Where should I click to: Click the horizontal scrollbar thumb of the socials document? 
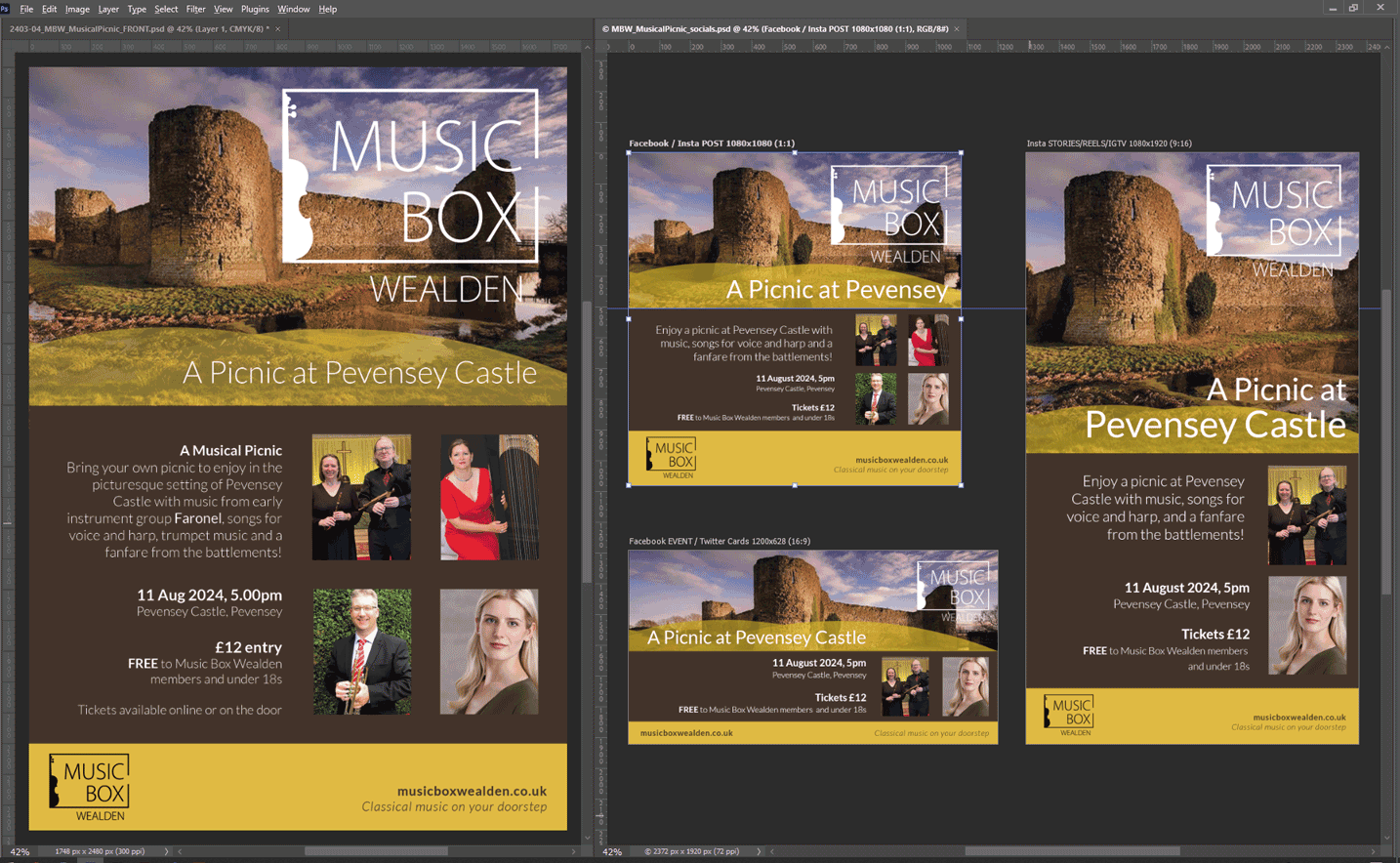(1072, 852)
